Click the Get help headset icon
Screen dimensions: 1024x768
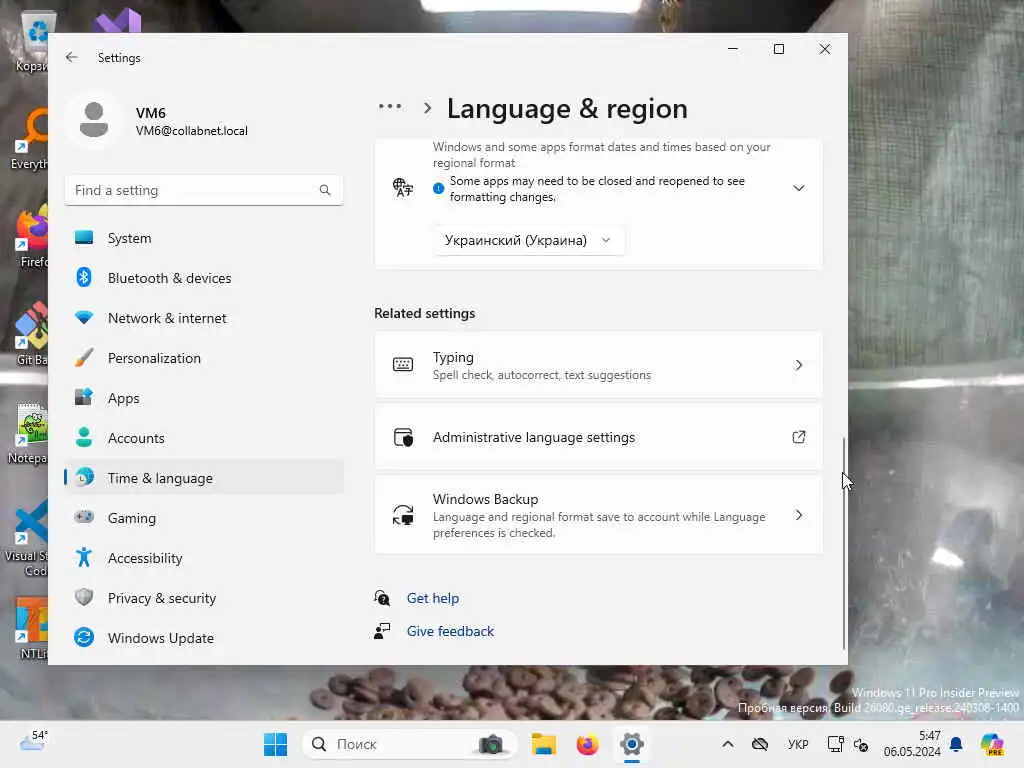[x=382, y=598]
